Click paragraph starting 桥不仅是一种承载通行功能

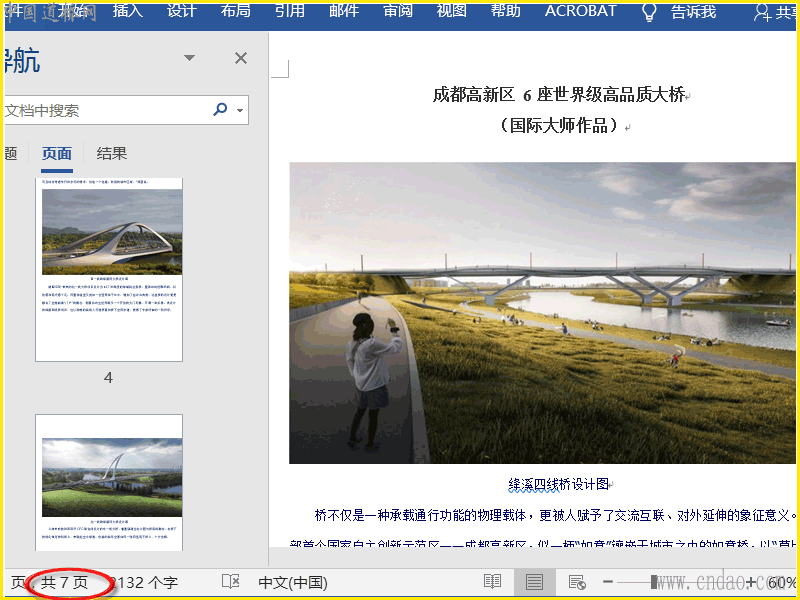pos(555,515)
